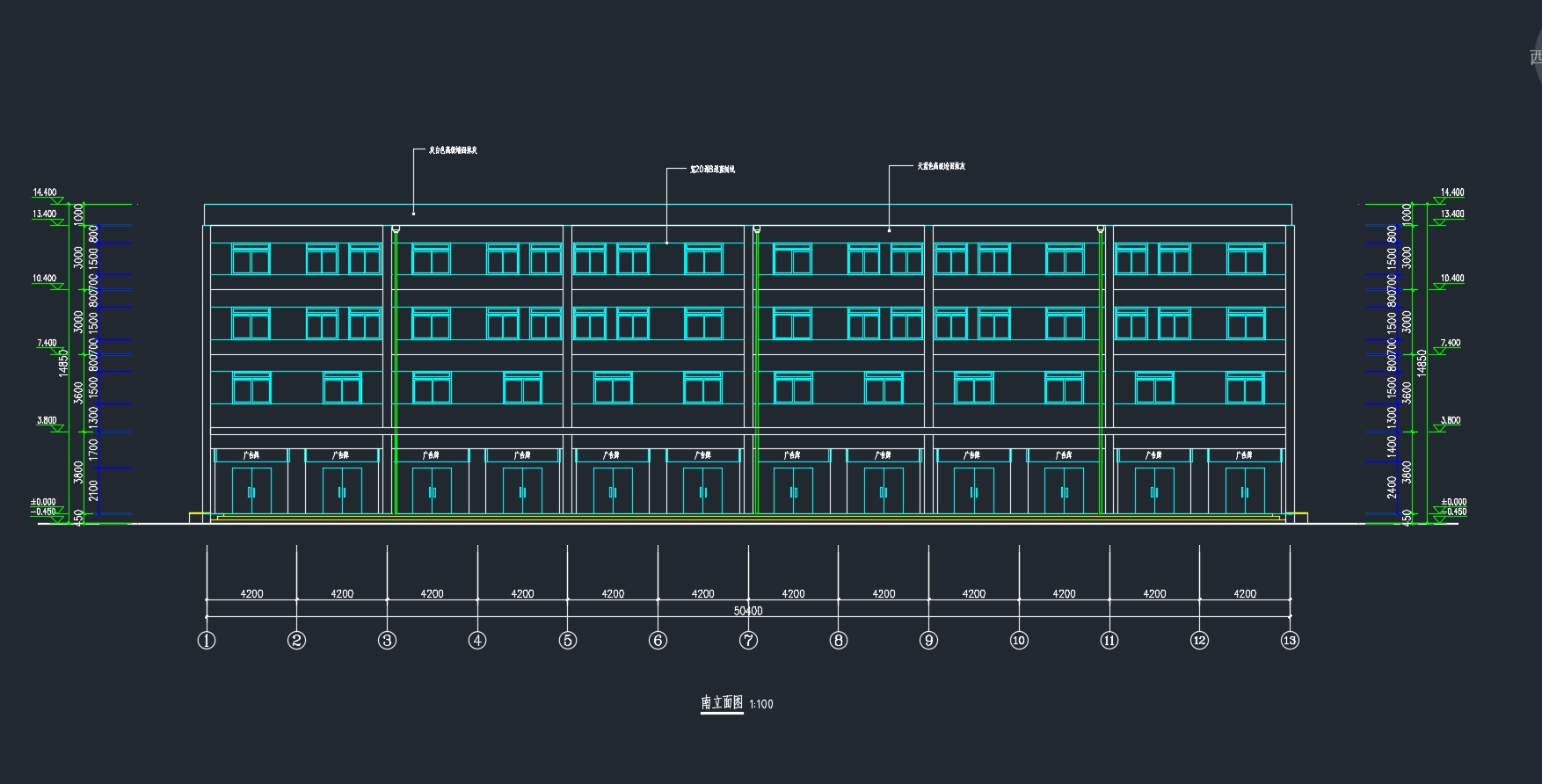Select the rightmost leader annotation text above the roof
Screen dimensions: 1542x784
[941, 166]
